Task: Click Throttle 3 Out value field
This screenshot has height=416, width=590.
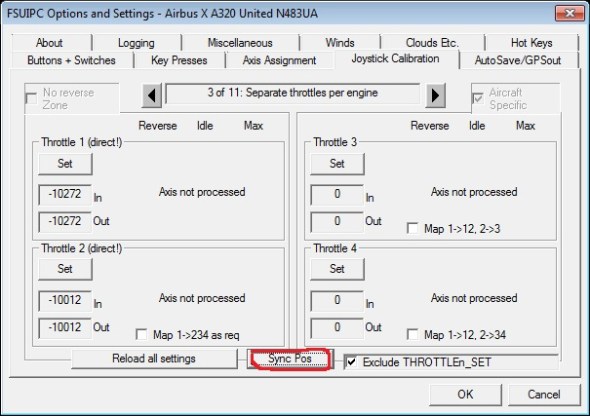Action: click(x=337, y=221)
